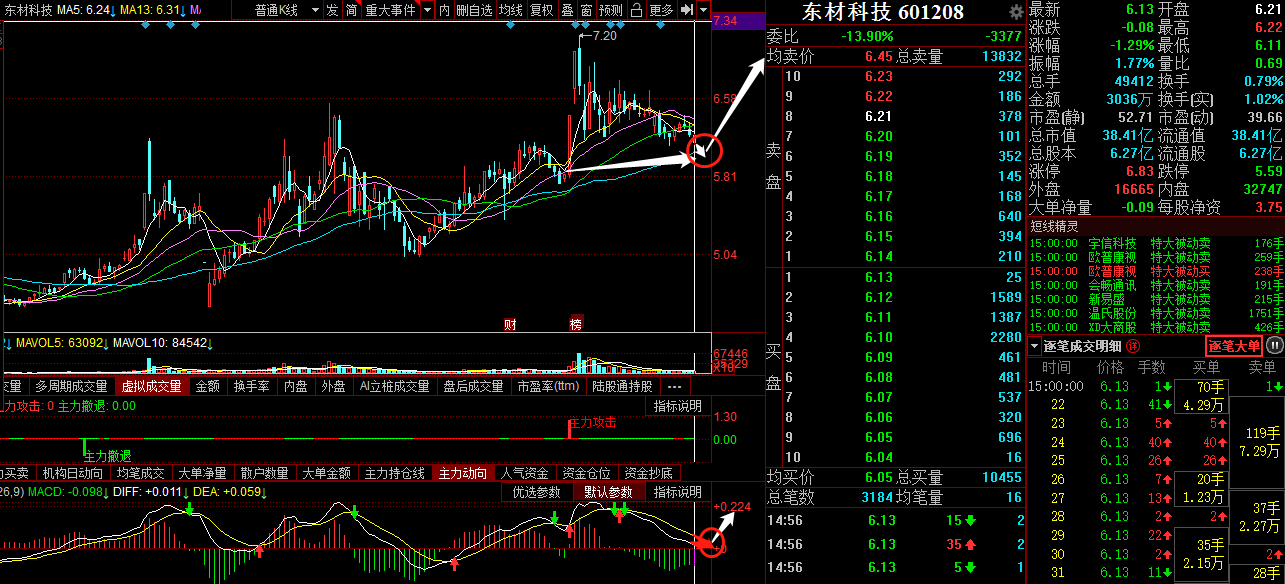Open the settings gear beside stock code 601208

pos(1016,12)
